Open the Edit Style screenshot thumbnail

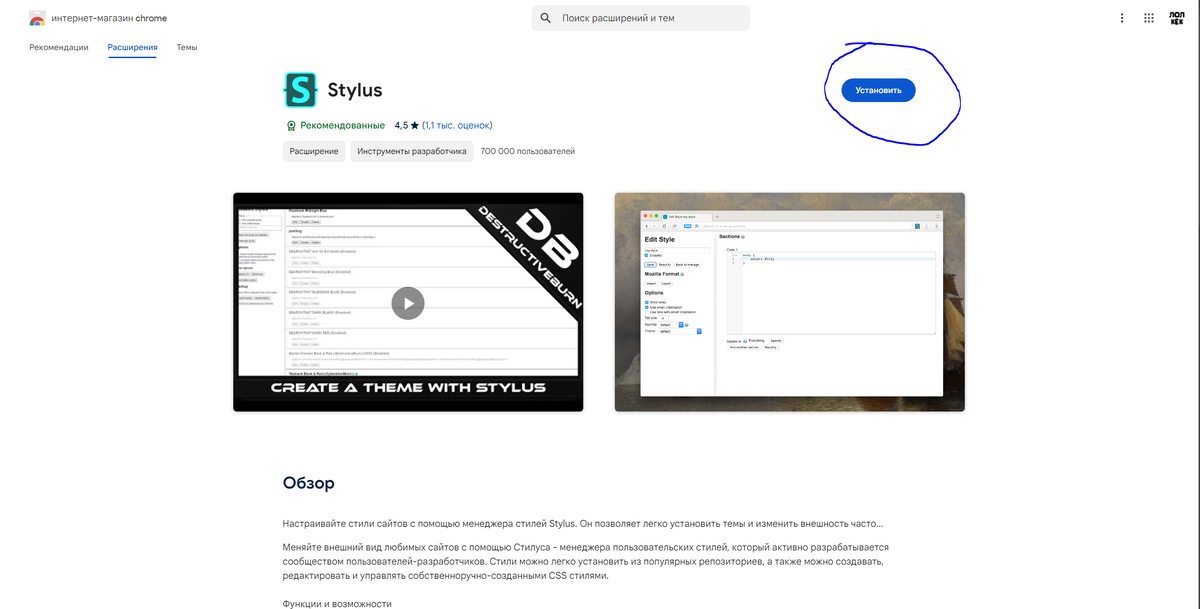pos(790,302)
